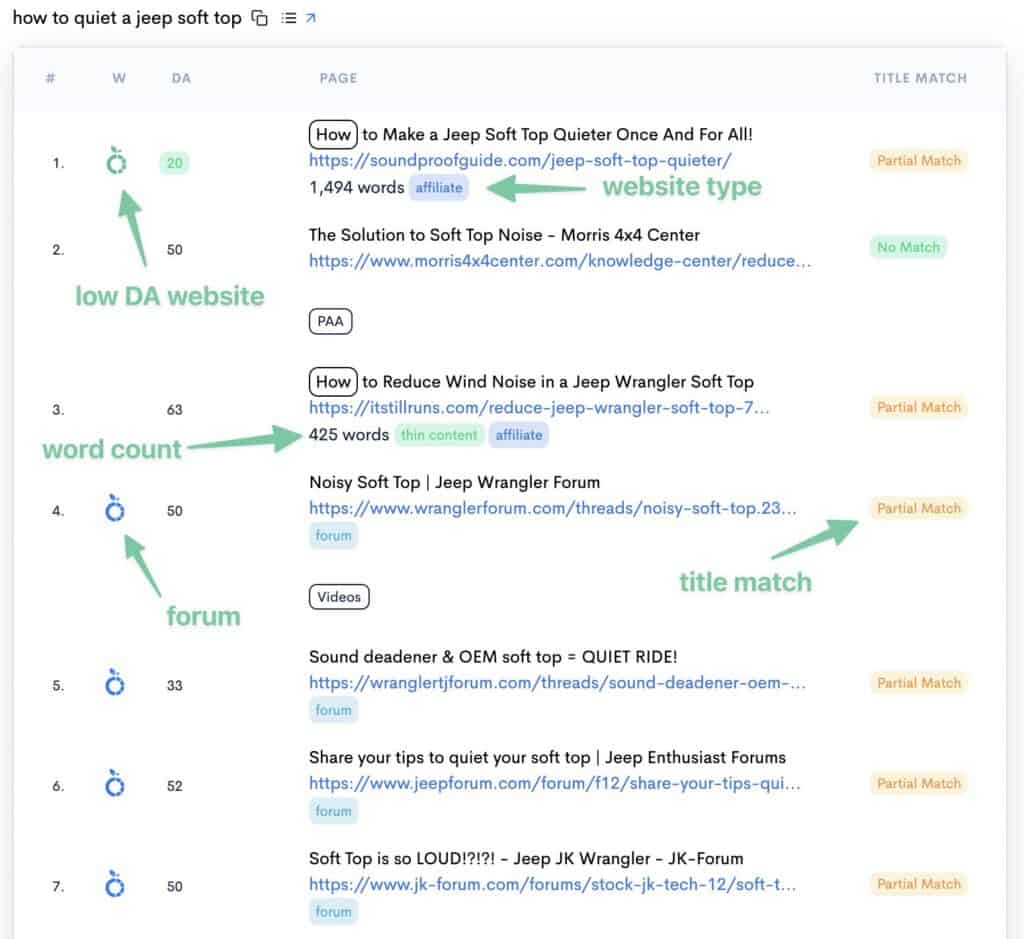Click the DA 20 badge in row 1
Viewport: 1024px width, 939px height.
[x=174, y=163]
